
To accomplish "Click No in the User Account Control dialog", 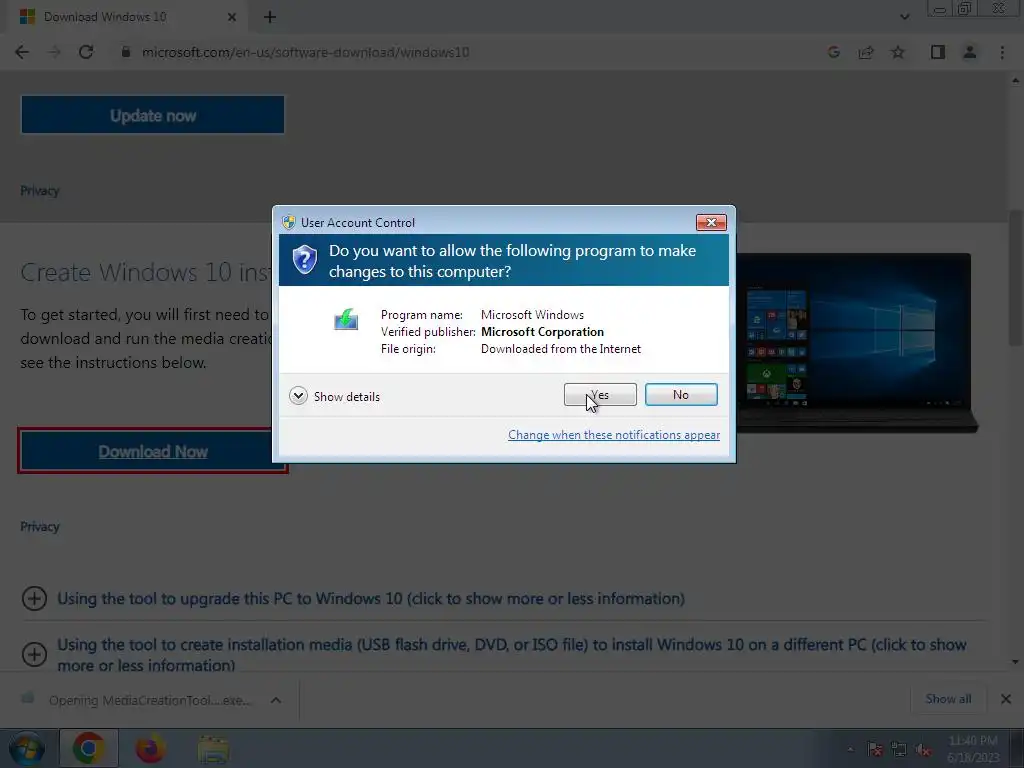I will coord(680,394).
